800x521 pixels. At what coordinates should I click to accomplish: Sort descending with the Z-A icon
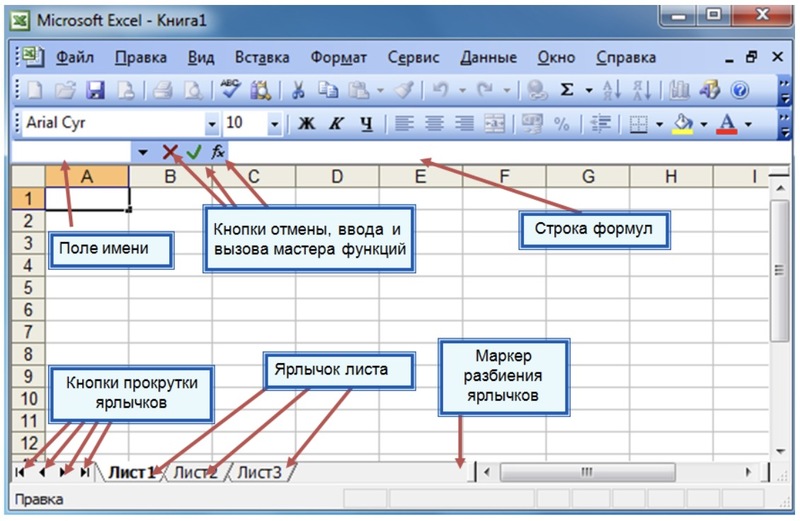(x=642, y=90)
